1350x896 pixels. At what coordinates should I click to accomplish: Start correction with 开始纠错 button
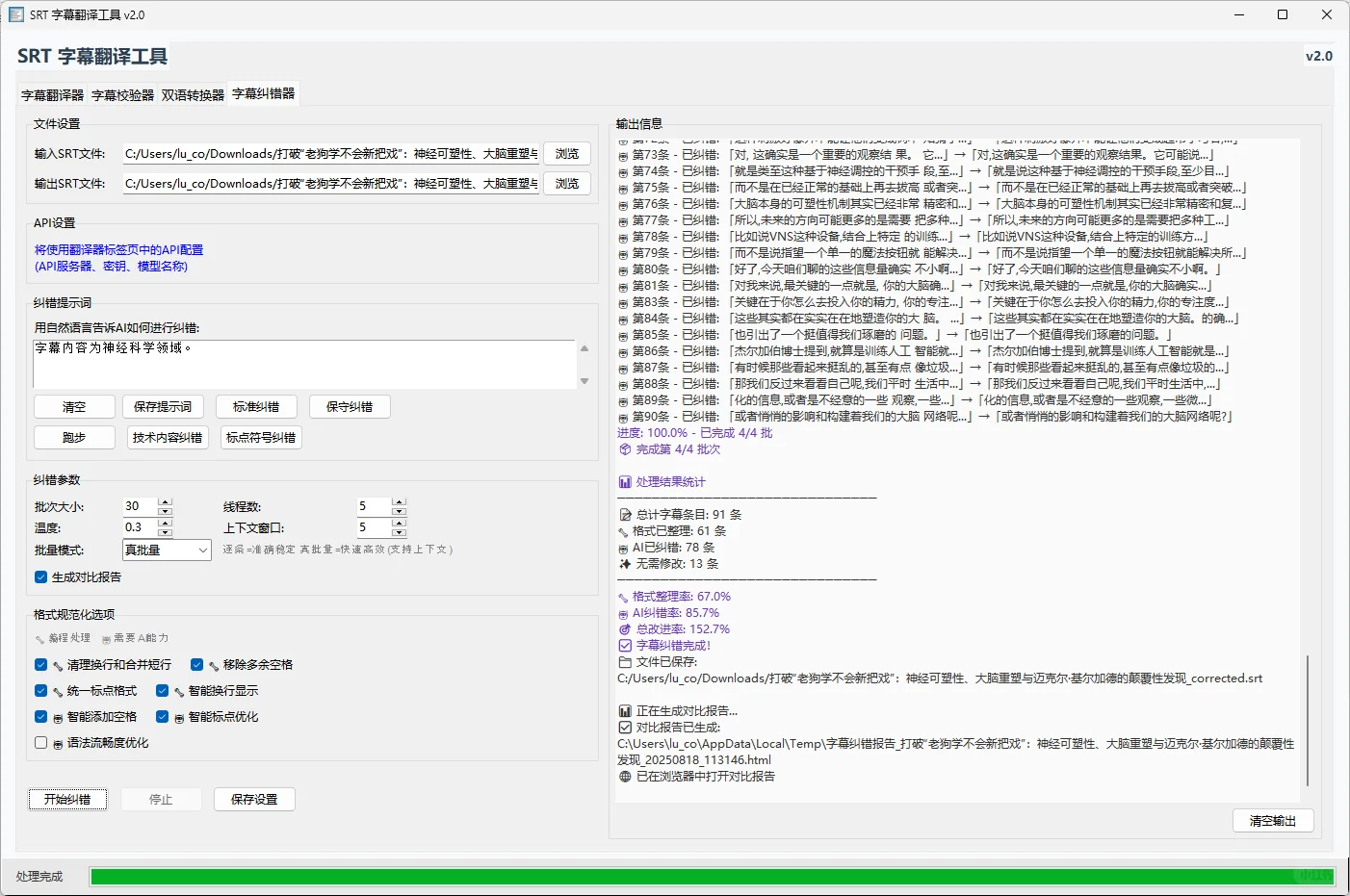pyautogui.click(x=67, y=800)
